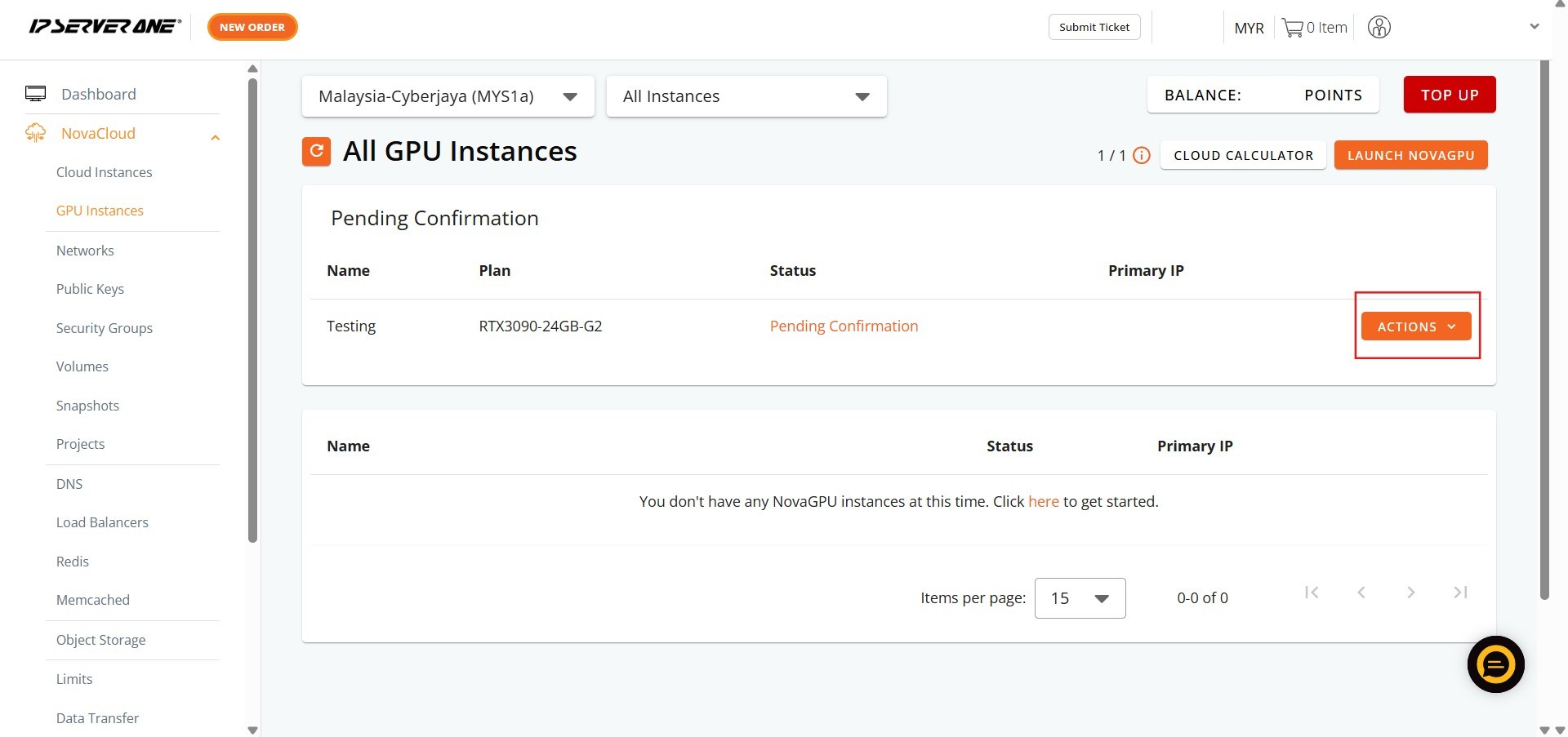
Task: Open the Malaysia-Cyberjaya region dropdown
Action: [448, 96]
